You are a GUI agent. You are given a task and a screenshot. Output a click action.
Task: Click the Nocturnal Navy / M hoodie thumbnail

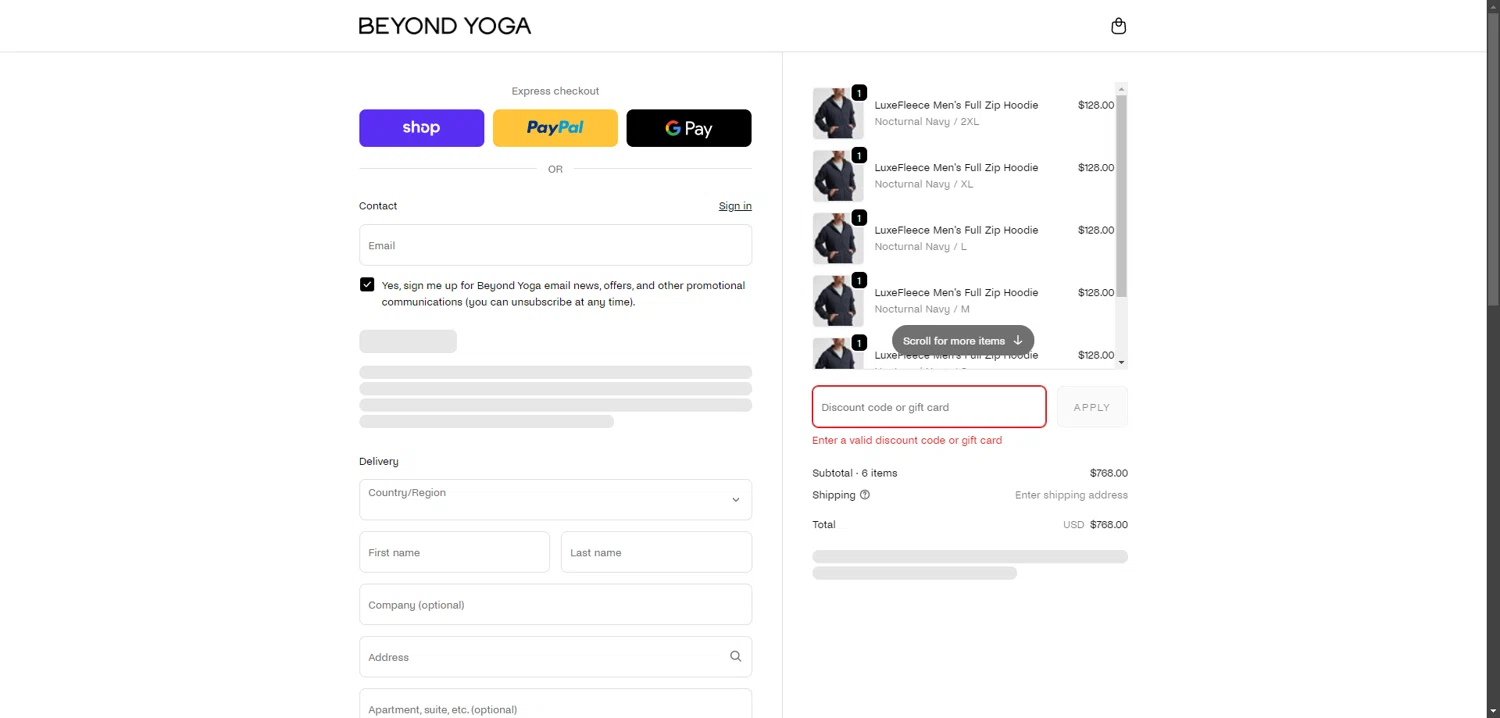coord(838,301)
